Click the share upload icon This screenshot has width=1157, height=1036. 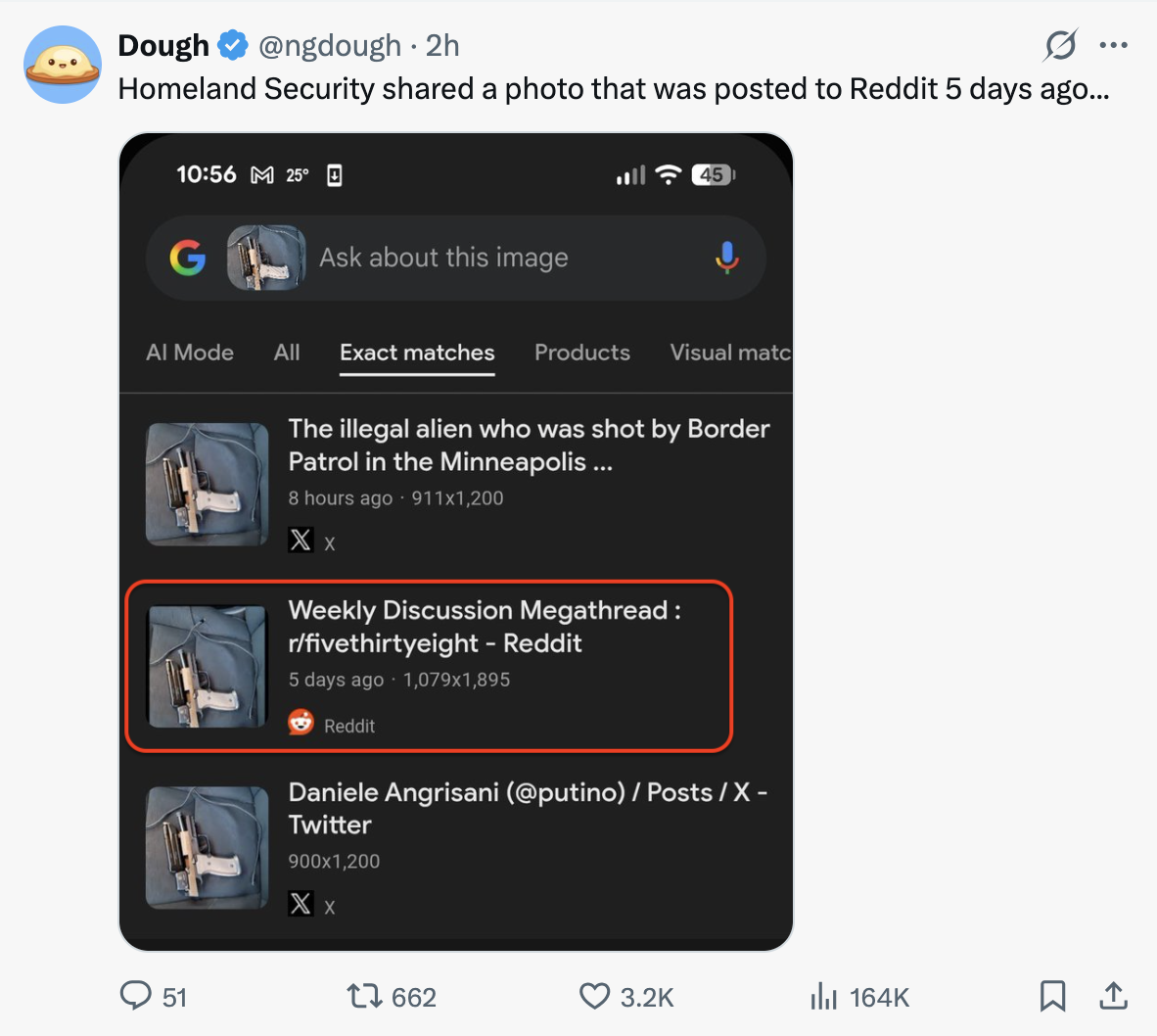[x=1113, y=996]
